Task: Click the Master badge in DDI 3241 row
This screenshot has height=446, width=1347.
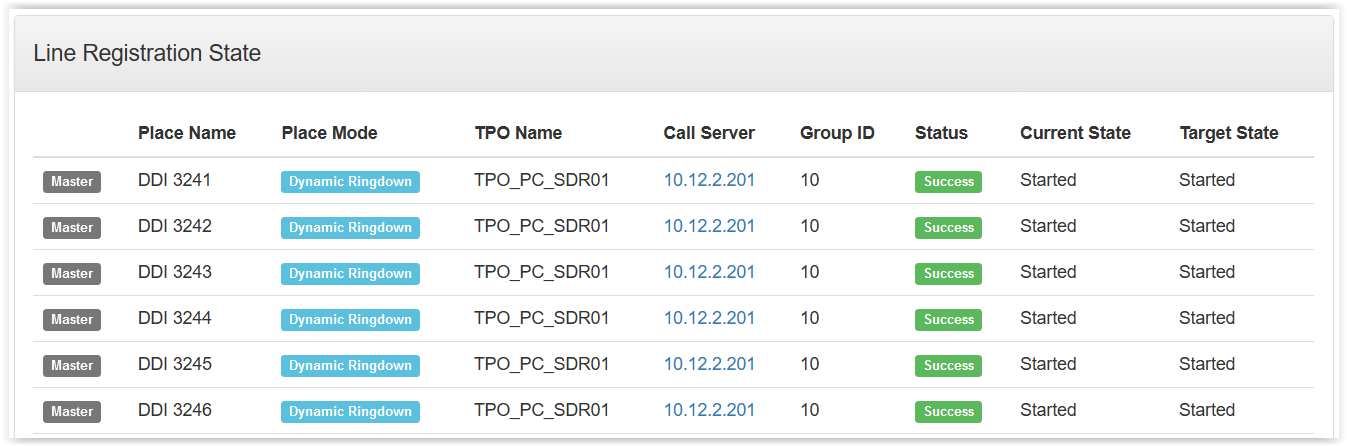Action: pyautogui.click(x=72, y=182)
